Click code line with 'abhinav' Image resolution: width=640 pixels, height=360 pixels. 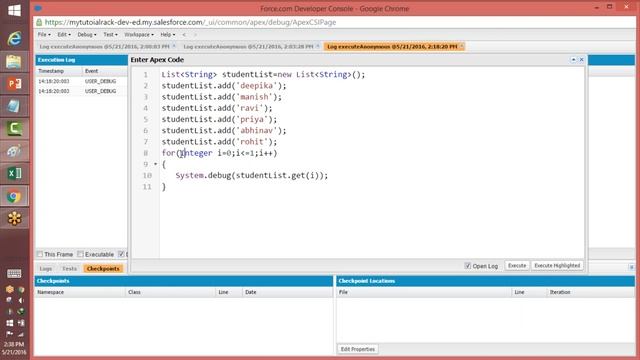(224, 131)
